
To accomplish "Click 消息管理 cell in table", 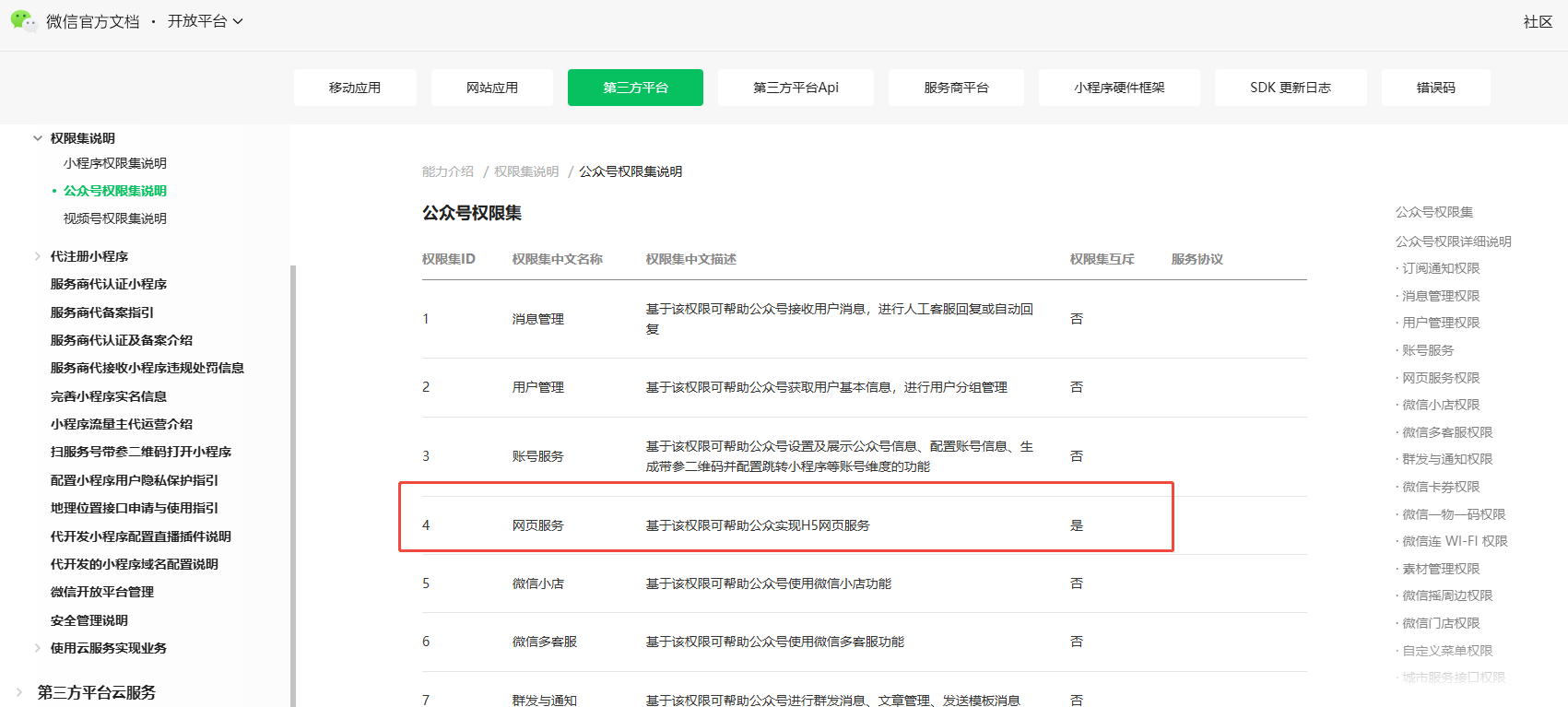I will [x=538, y=319].
